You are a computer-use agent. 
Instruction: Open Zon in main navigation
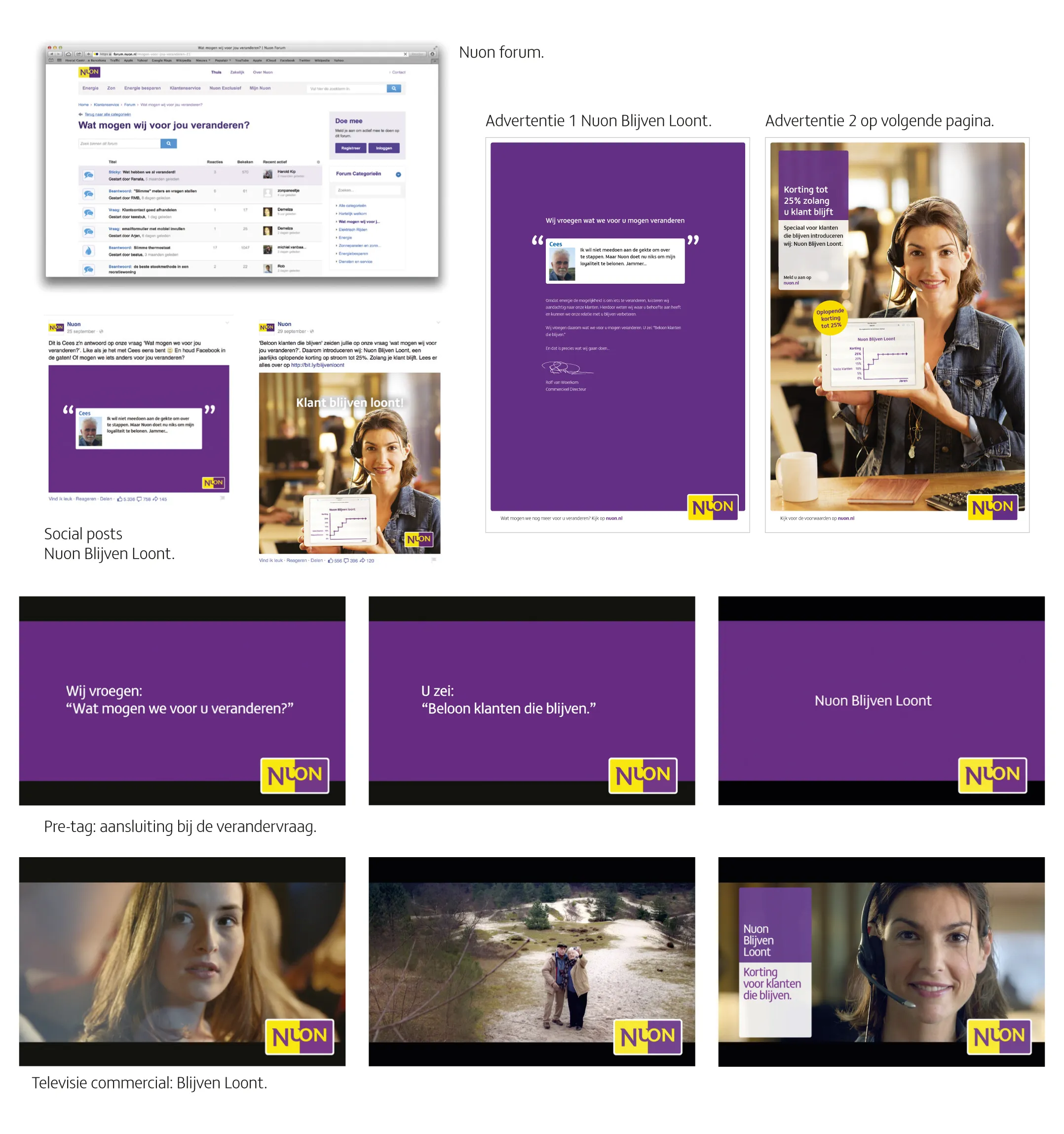coord(111,88)
